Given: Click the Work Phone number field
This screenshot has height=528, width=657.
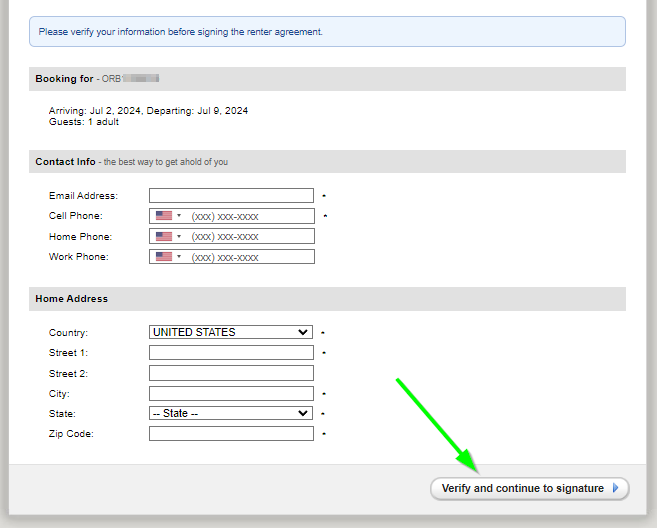Looking at the screenshot, I should (250, 257).
